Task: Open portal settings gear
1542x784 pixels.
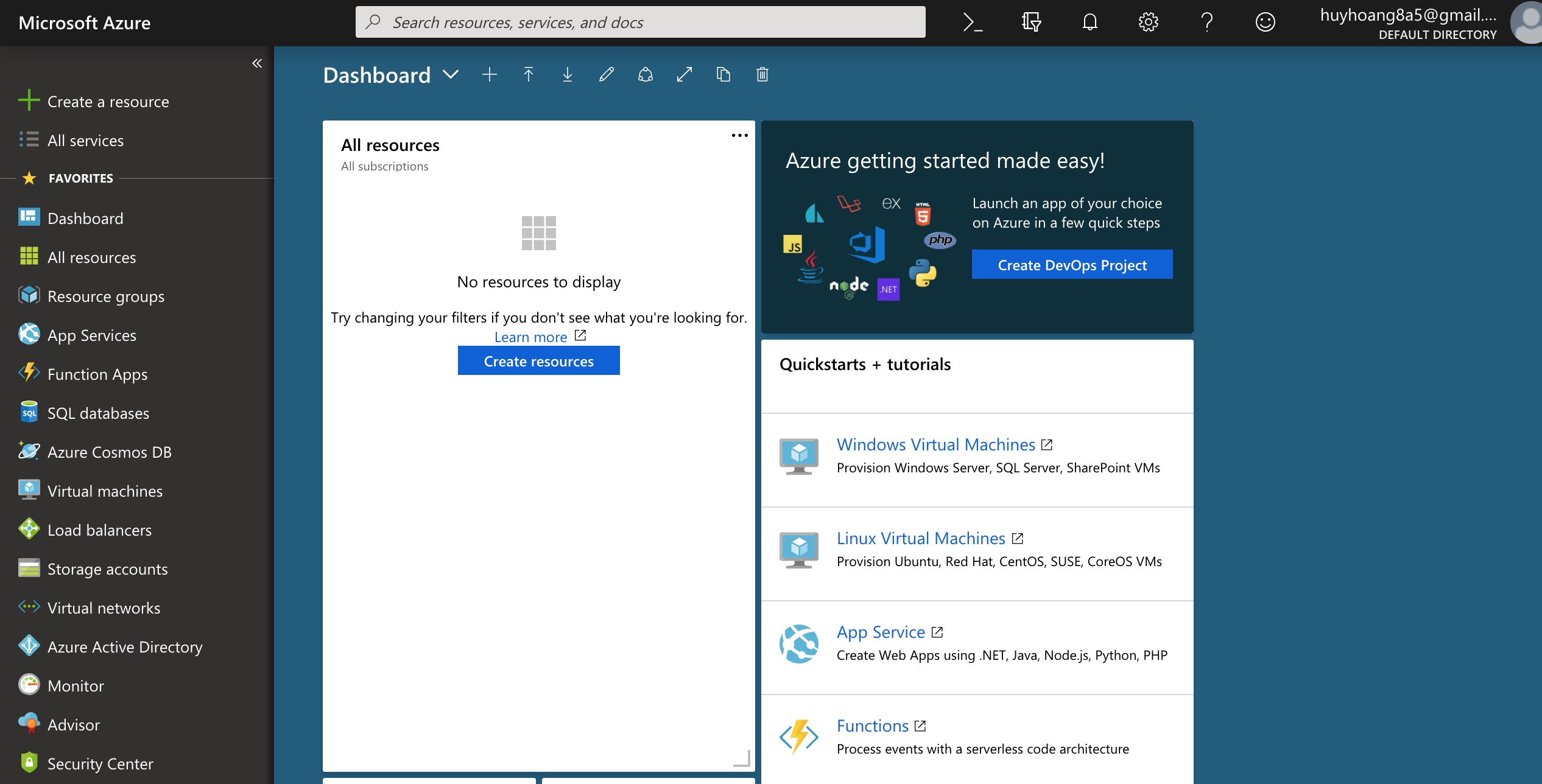Action: click(1148, 23)
